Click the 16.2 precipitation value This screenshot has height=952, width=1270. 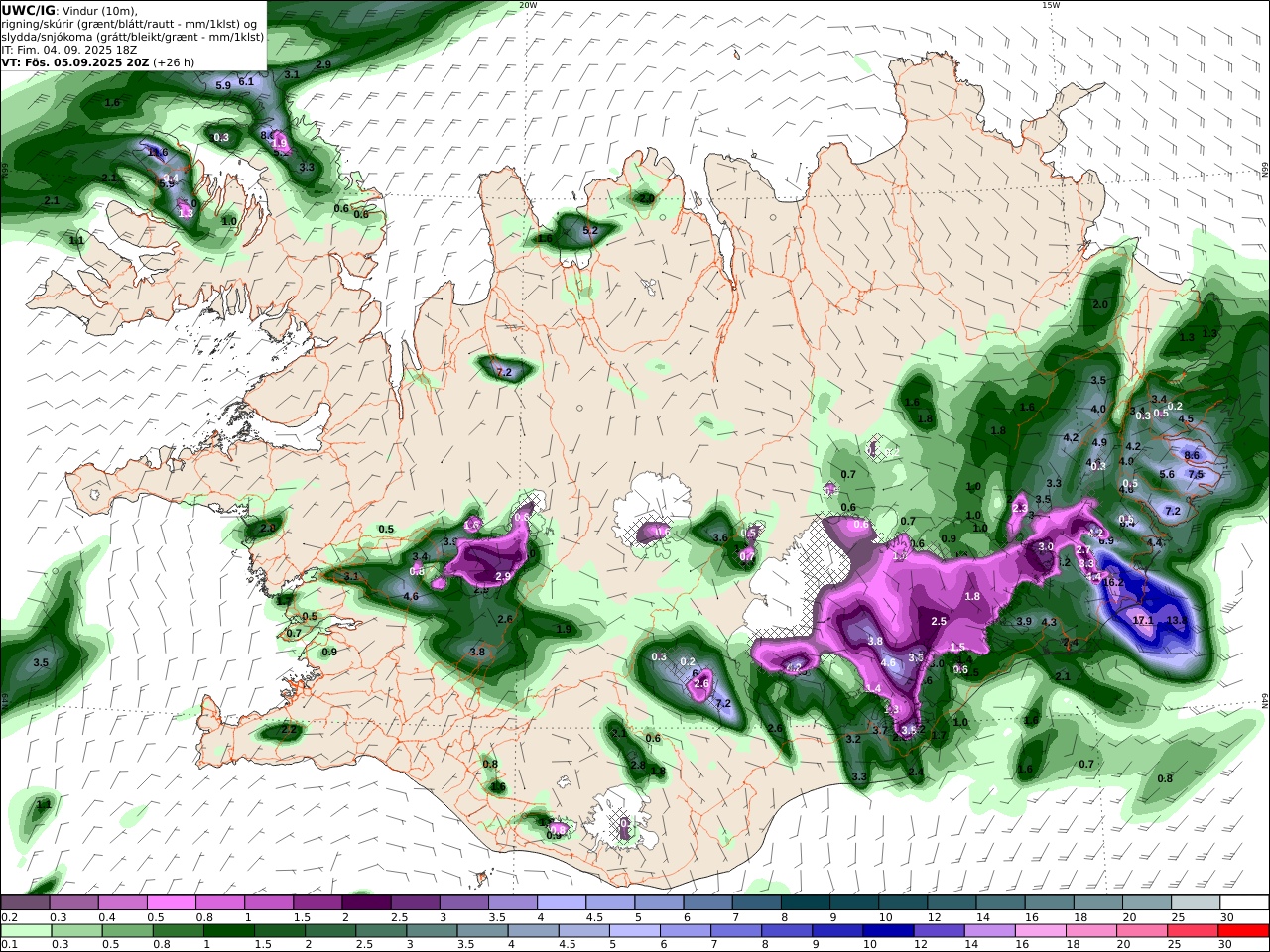(1113, 583)
